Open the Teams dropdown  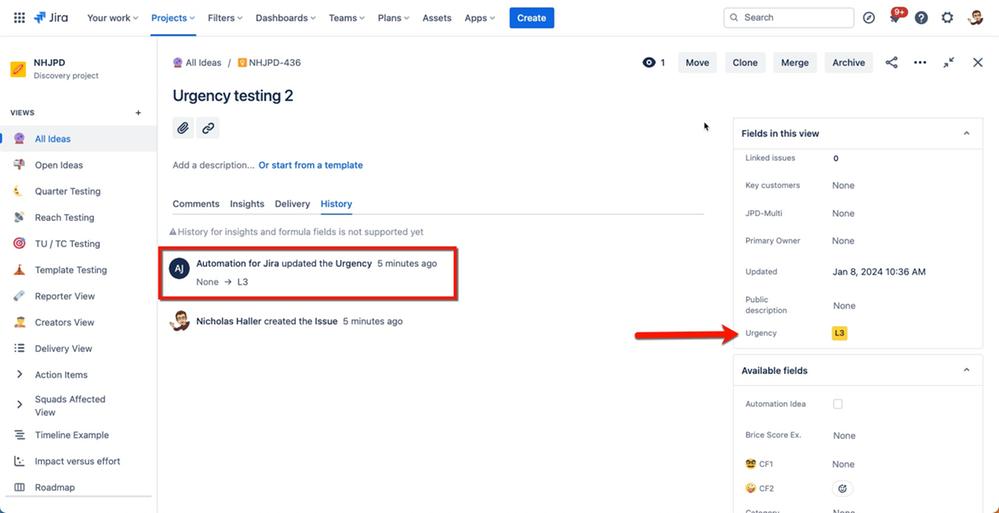coord(347,18)
